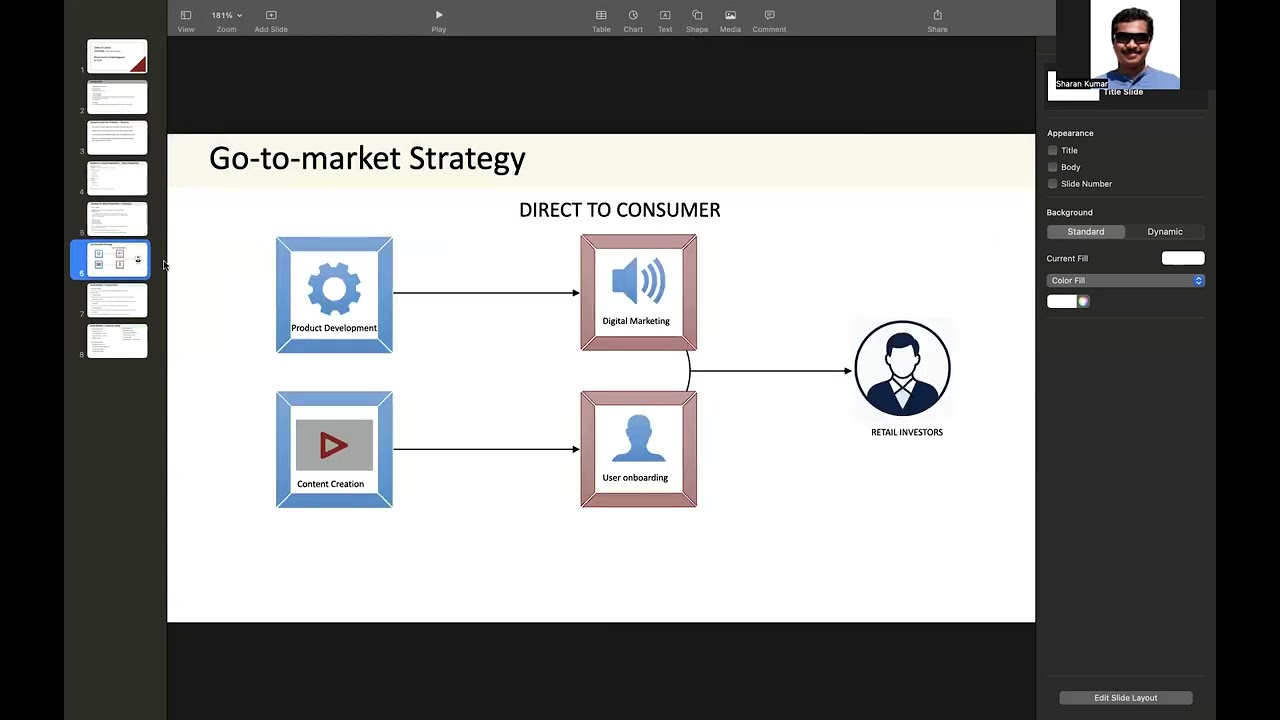1280x720 pixels.
Task: Click Sharan Kumar's video call tile
Action: point(1135,45)
